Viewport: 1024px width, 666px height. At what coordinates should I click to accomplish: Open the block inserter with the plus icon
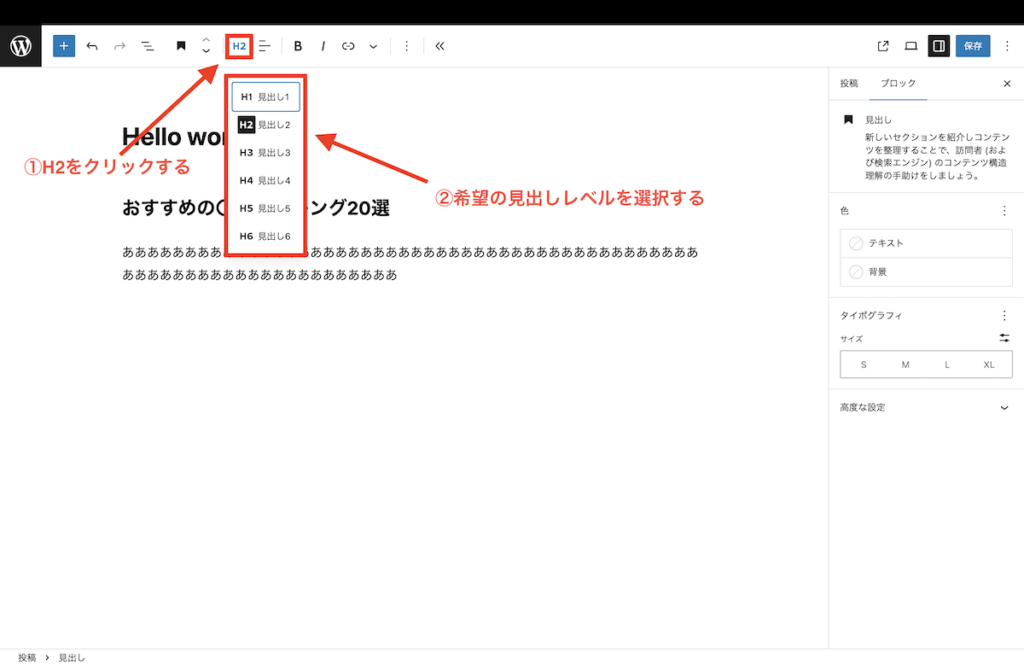(x=63, y=46)
